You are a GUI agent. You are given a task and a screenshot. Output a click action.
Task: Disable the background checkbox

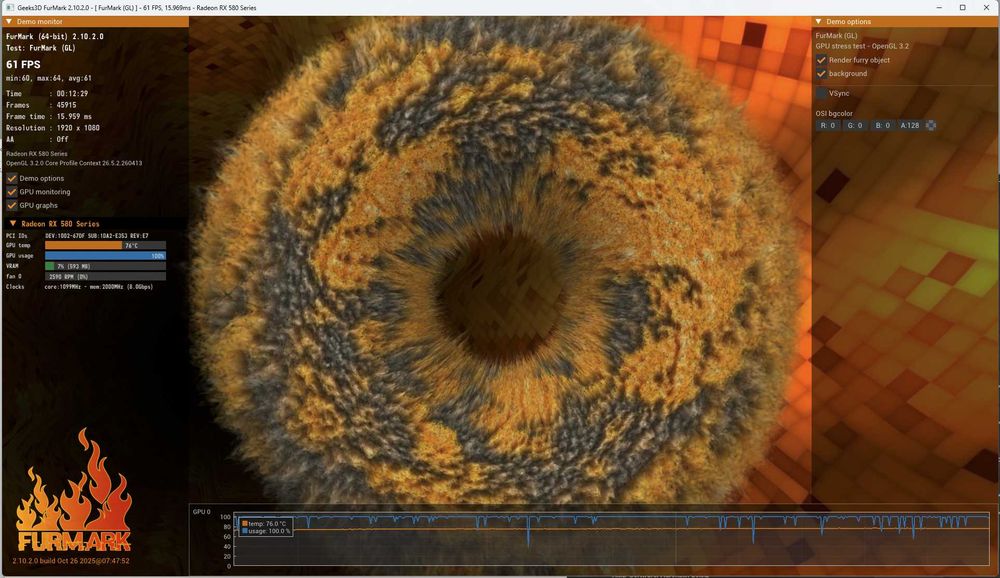(x=821, y=73)
